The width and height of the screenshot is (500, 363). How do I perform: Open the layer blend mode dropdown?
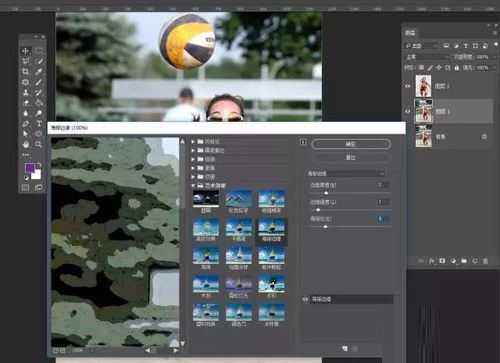coord(427,57)
